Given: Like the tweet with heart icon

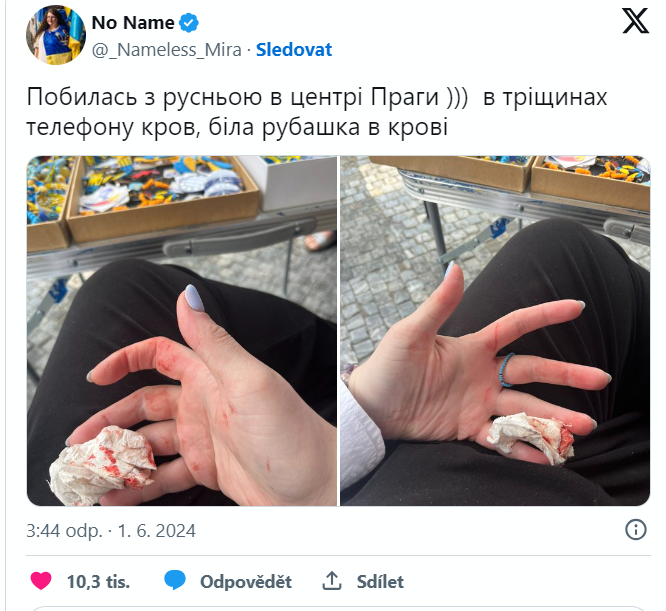Looking at the screenshot, I should click(x=41, y=580).
